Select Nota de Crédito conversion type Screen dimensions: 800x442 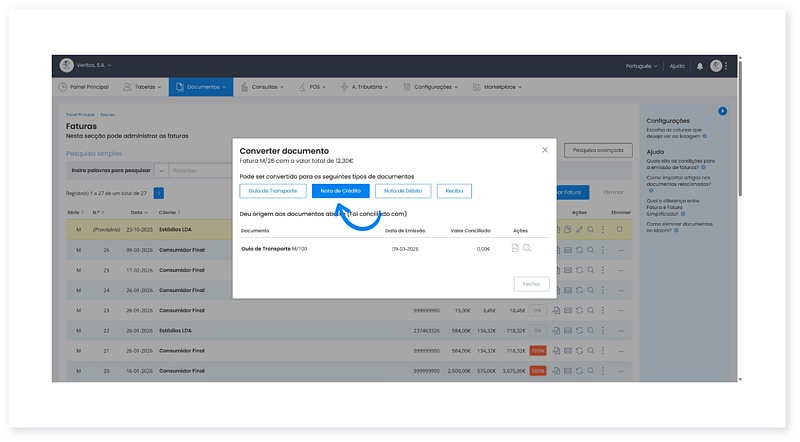pyautogui.click(x=340, y=191)
